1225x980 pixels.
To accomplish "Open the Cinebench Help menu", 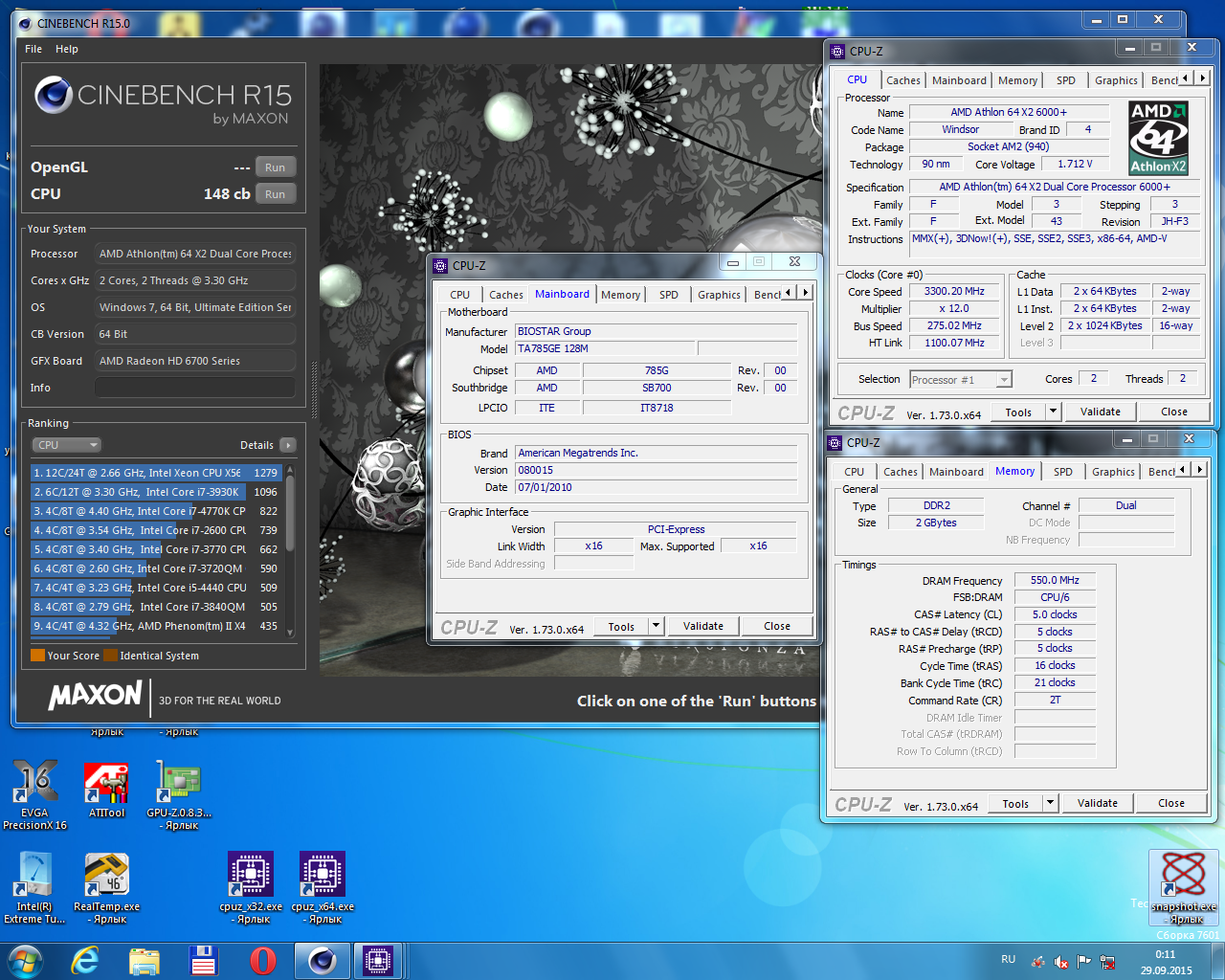I will (67, 49).
